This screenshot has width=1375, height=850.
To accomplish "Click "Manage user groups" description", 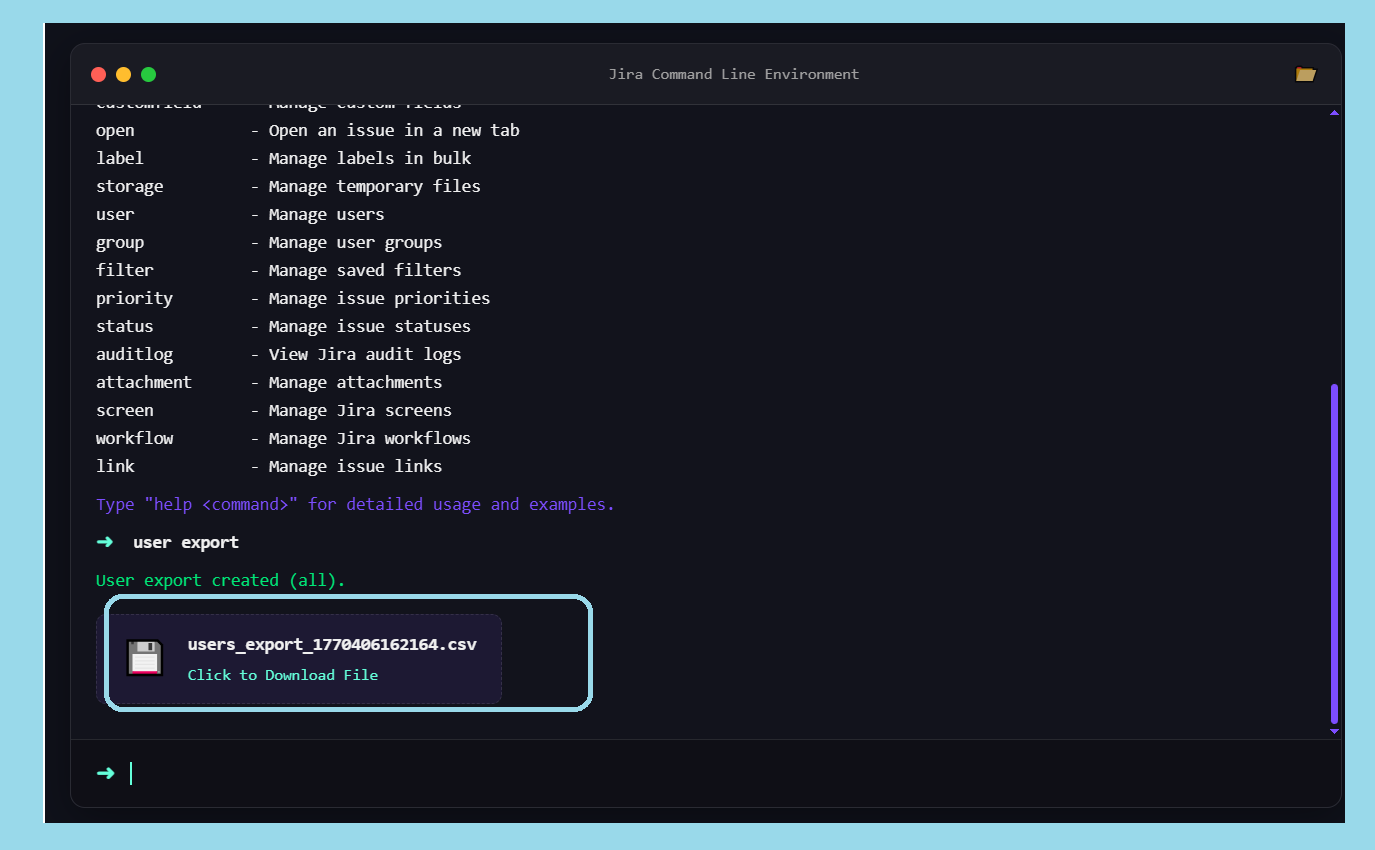I will tap(355, 242).
